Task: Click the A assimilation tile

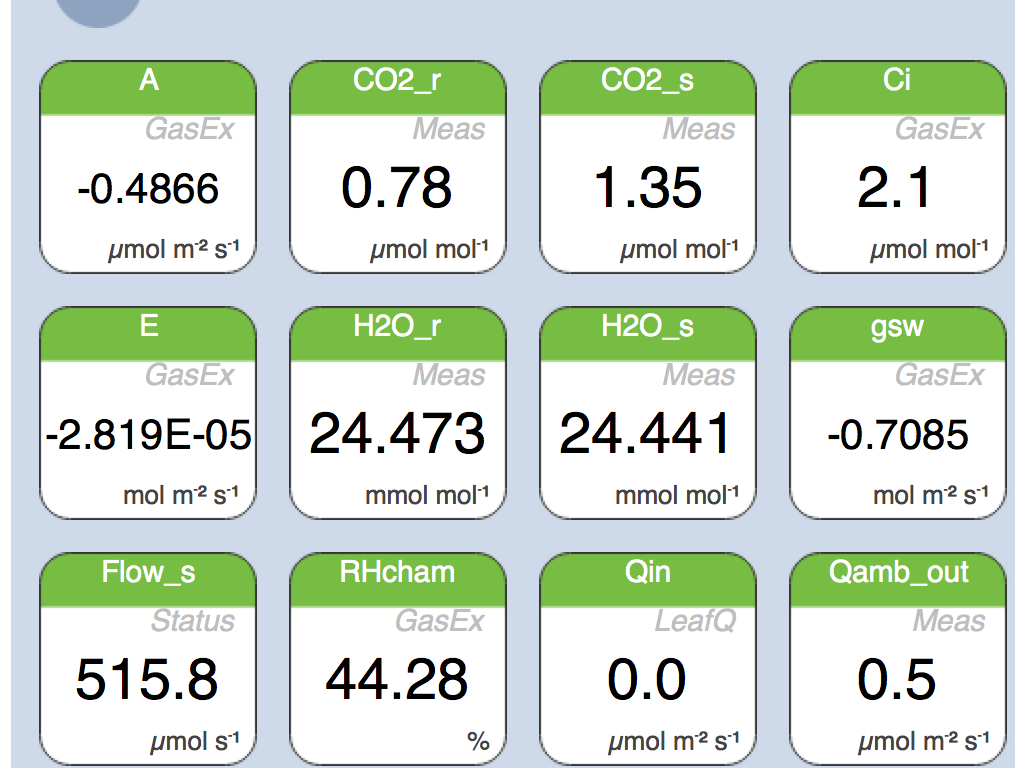Action: pyautogui.click(x=148, y=167)
